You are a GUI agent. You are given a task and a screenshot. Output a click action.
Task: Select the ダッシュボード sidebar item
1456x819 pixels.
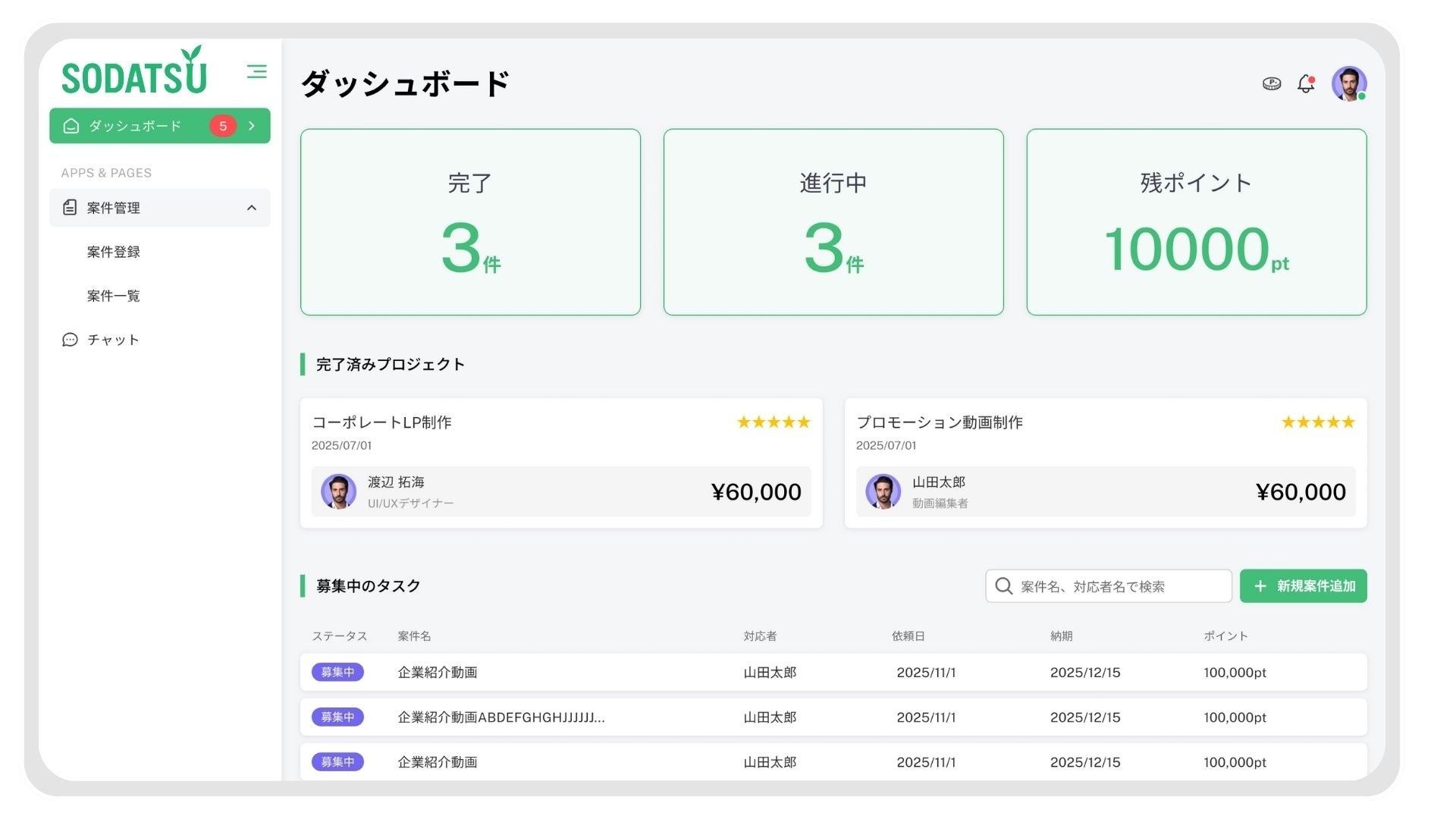click(x=135, y=126)
